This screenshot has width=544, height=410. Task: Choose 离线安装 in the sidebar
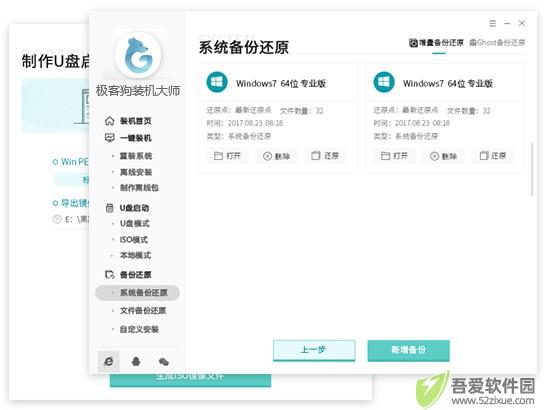click(136, 172)
